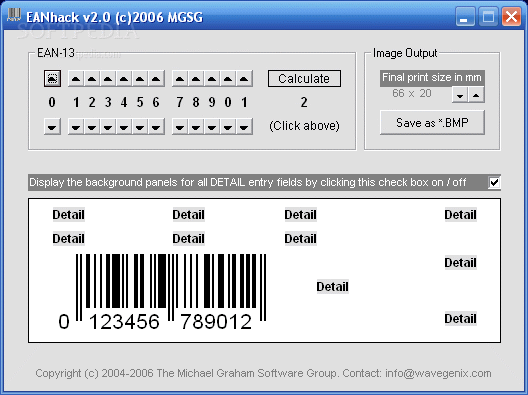Click up arrow above digit 4
Viewport: 528px width, 395px height.
click(x=124, y=79)
